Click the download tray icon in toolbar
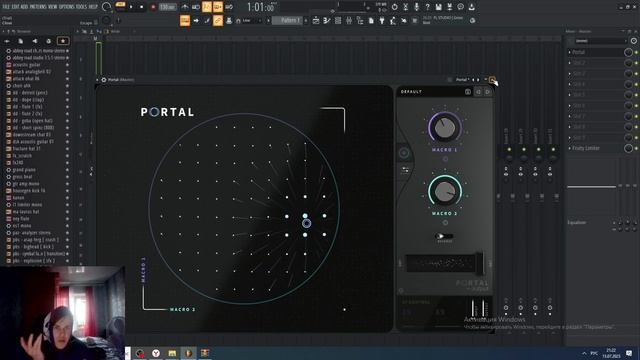640x360 pixels. (471, 7)
